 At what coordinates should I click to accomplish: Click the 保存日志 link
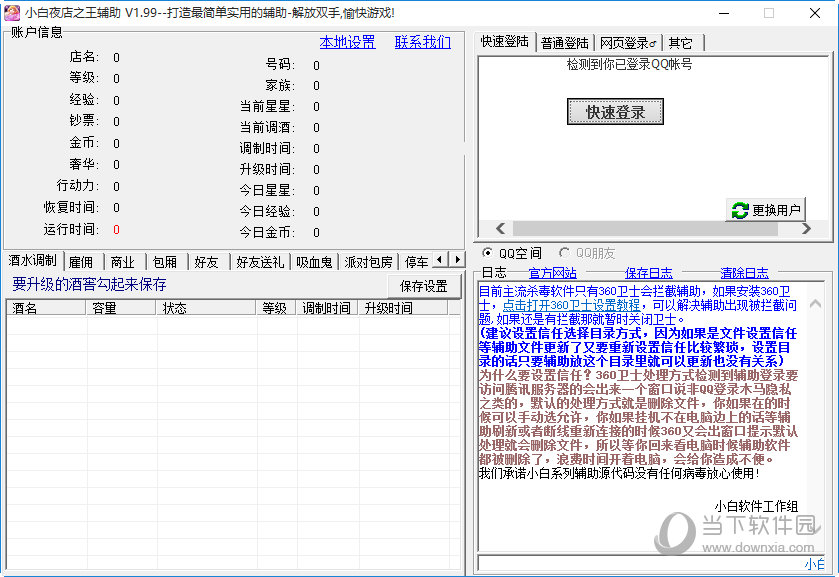coord(649,273)
